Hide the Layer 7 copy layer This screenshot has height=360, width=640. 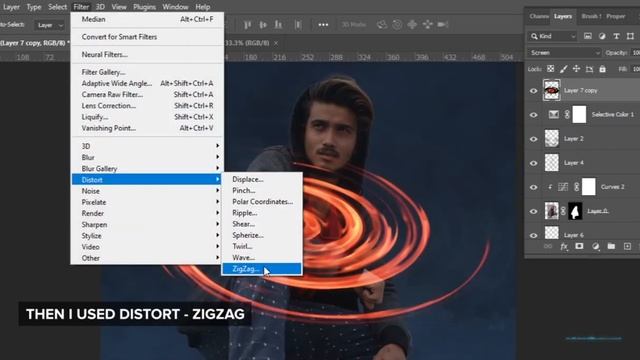click(533, 91)
